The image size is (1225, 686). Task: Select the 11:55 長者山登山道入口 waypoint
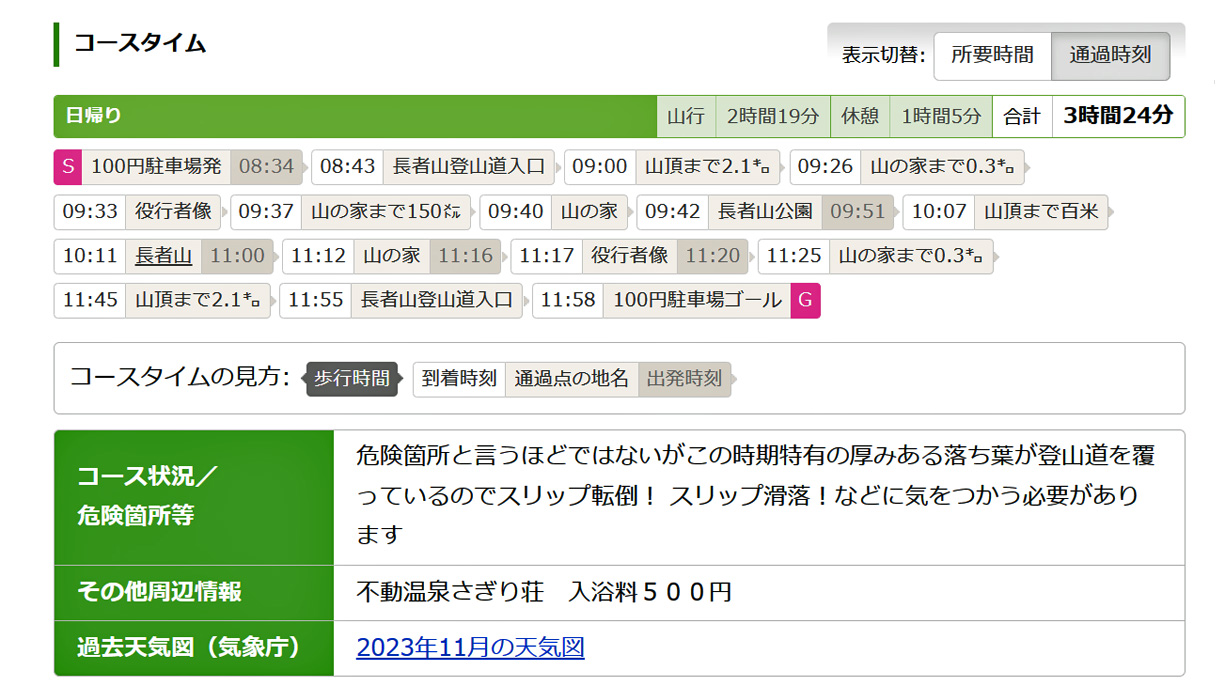click(x=436, y=300)
